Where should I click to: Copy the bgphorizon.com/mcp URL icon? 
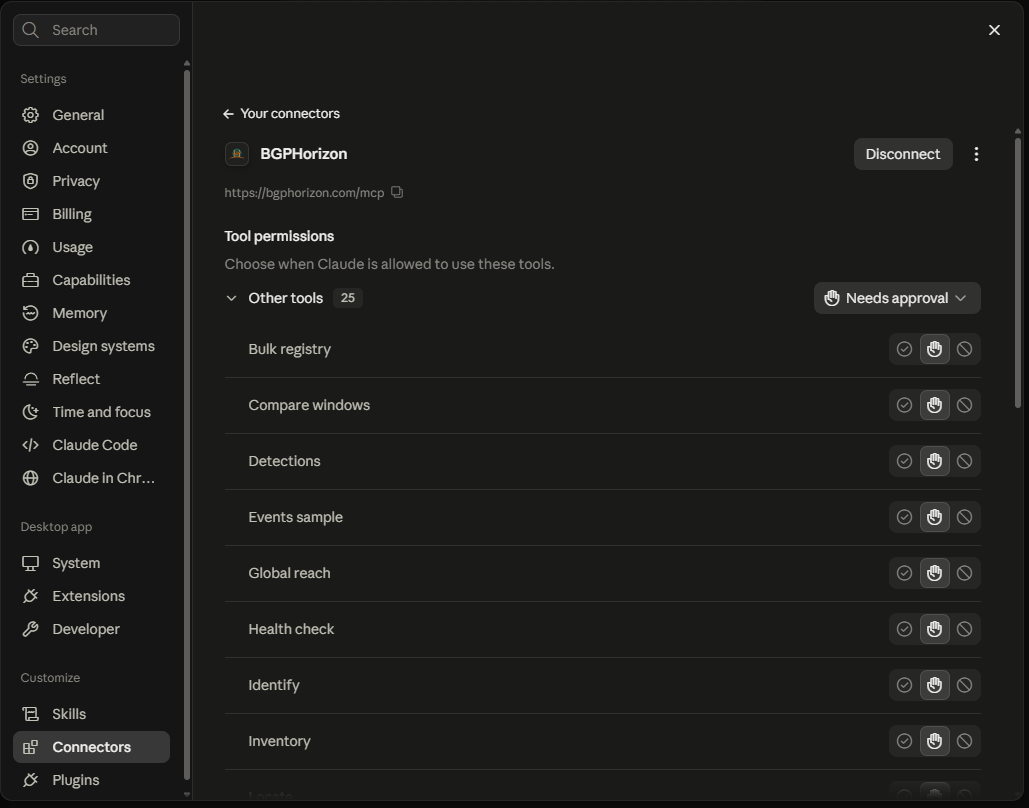397,192
